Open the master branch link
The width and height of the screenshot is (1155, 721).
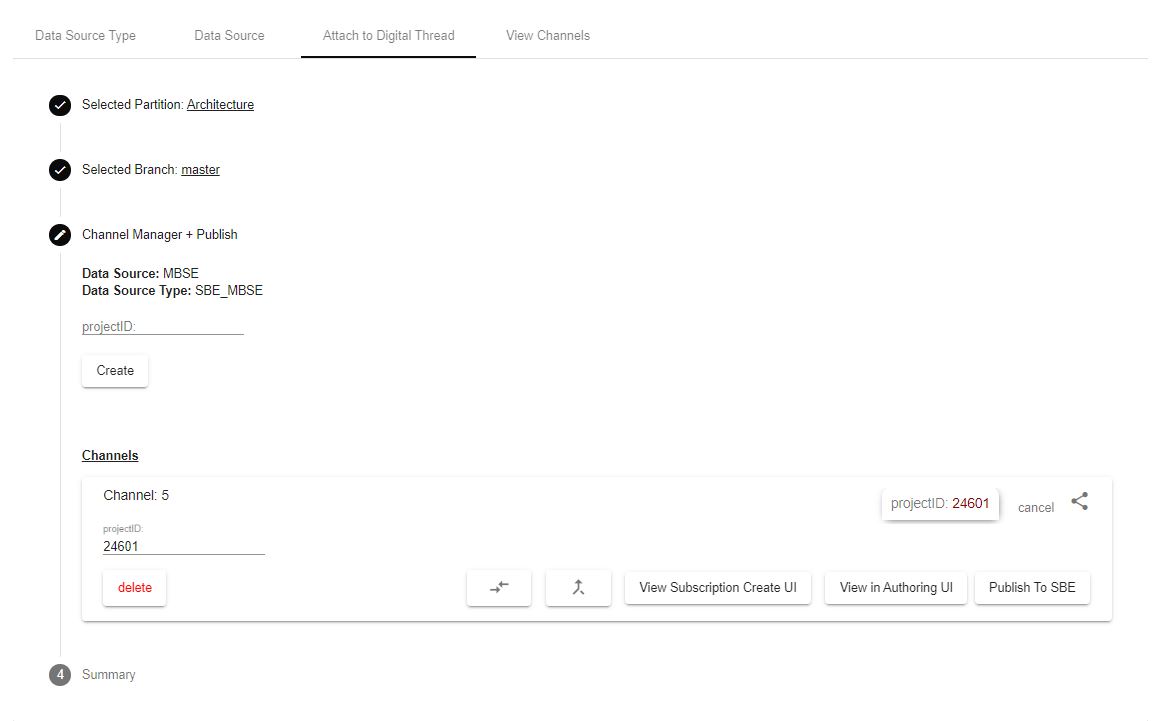(200, 169)
